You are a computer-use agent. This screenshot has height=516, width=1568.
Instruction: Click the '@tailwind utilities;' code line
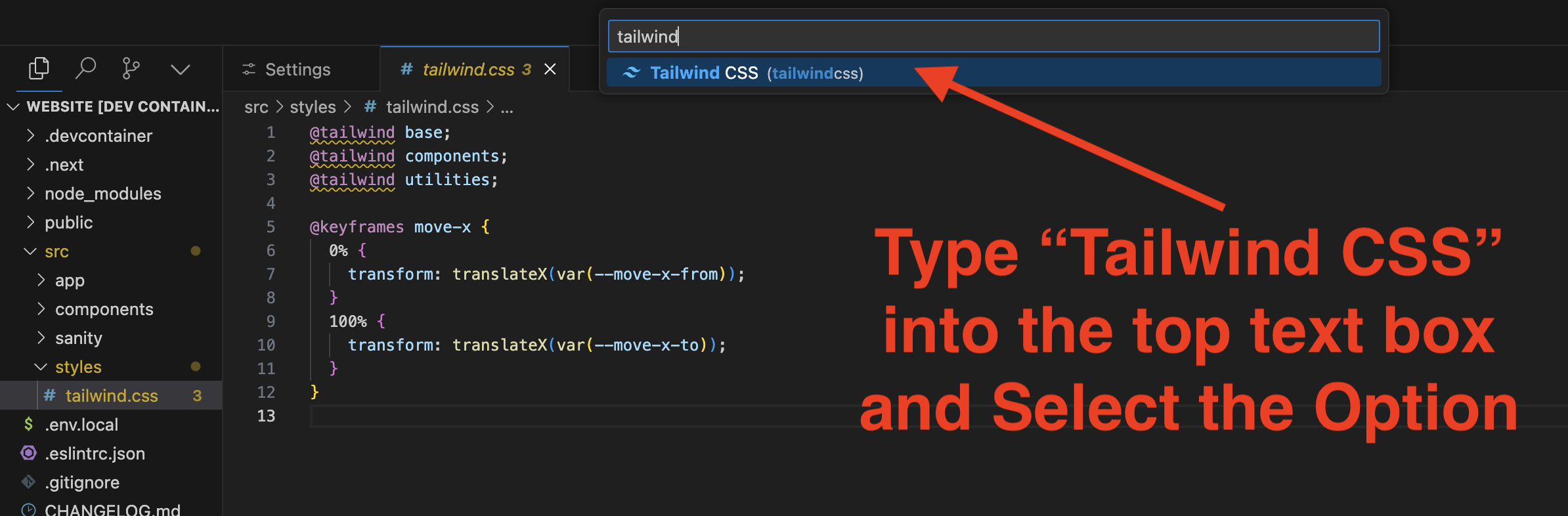tap(404, 180)
